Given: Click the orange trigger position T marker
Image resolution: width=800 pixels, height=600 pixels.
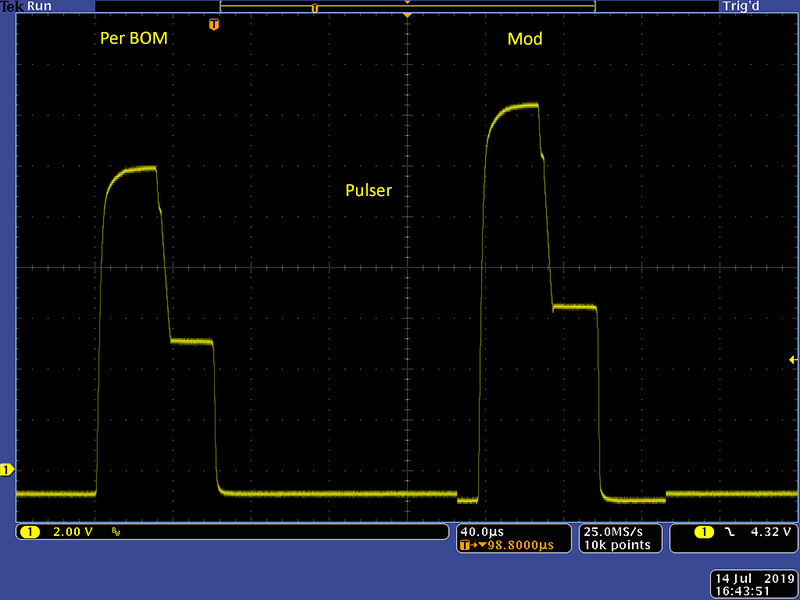Looking at the screenshot, I should point(213,23).
